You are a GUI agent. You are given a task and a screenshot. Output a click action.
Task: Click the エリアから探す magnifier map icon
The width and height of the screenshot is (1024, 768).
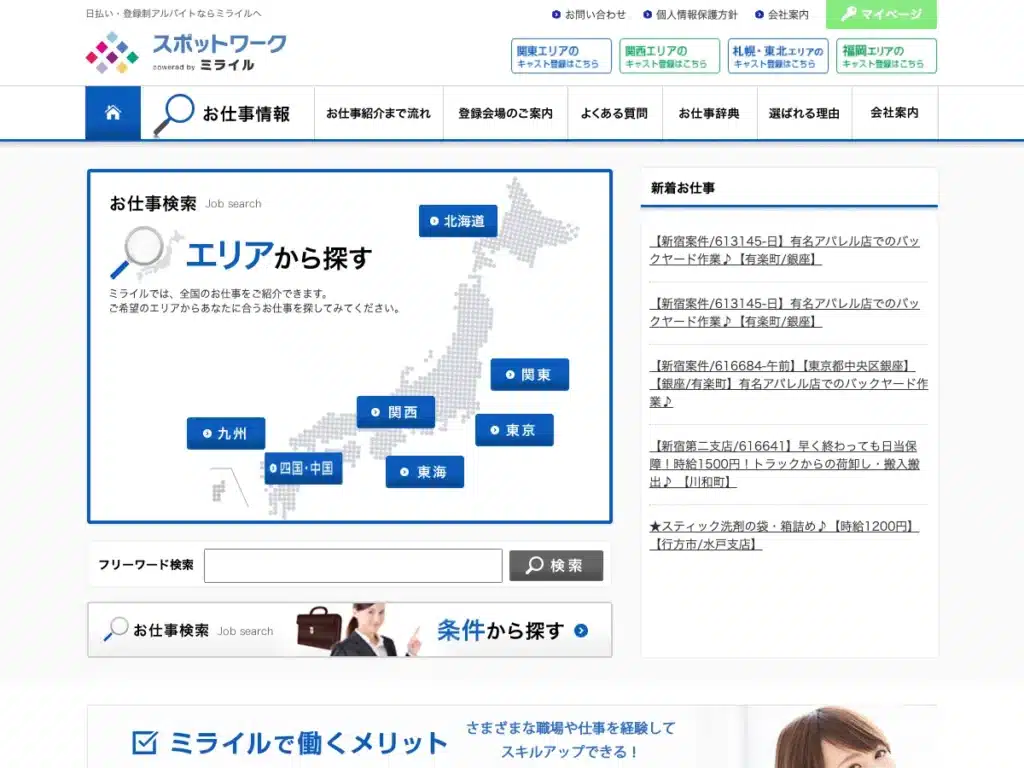(146, 253)
